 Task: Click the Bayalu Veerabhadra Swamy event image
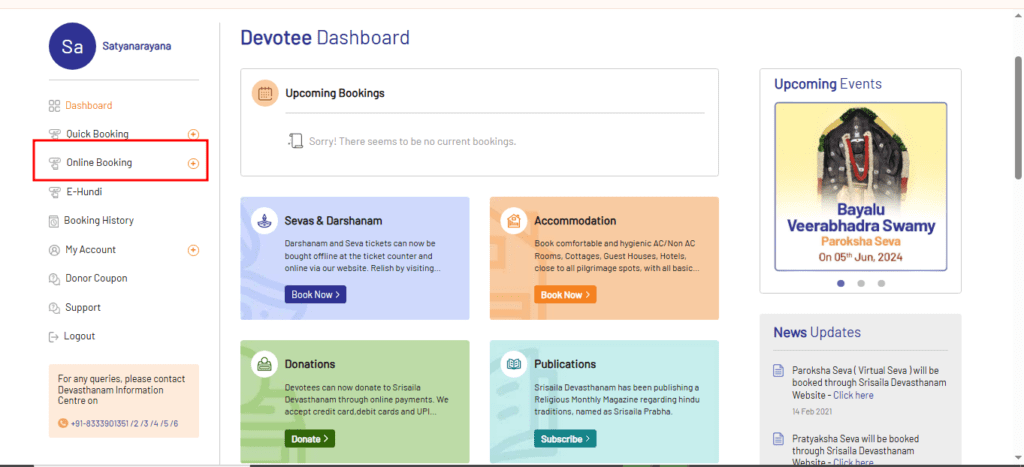[x=860, y=185]
